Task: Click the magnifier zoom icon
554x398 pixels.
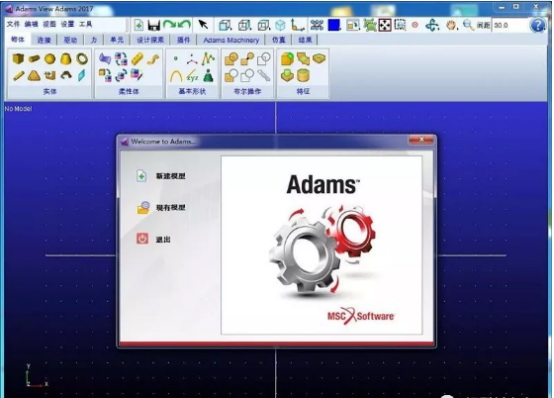Action: (x=468, y=25)
